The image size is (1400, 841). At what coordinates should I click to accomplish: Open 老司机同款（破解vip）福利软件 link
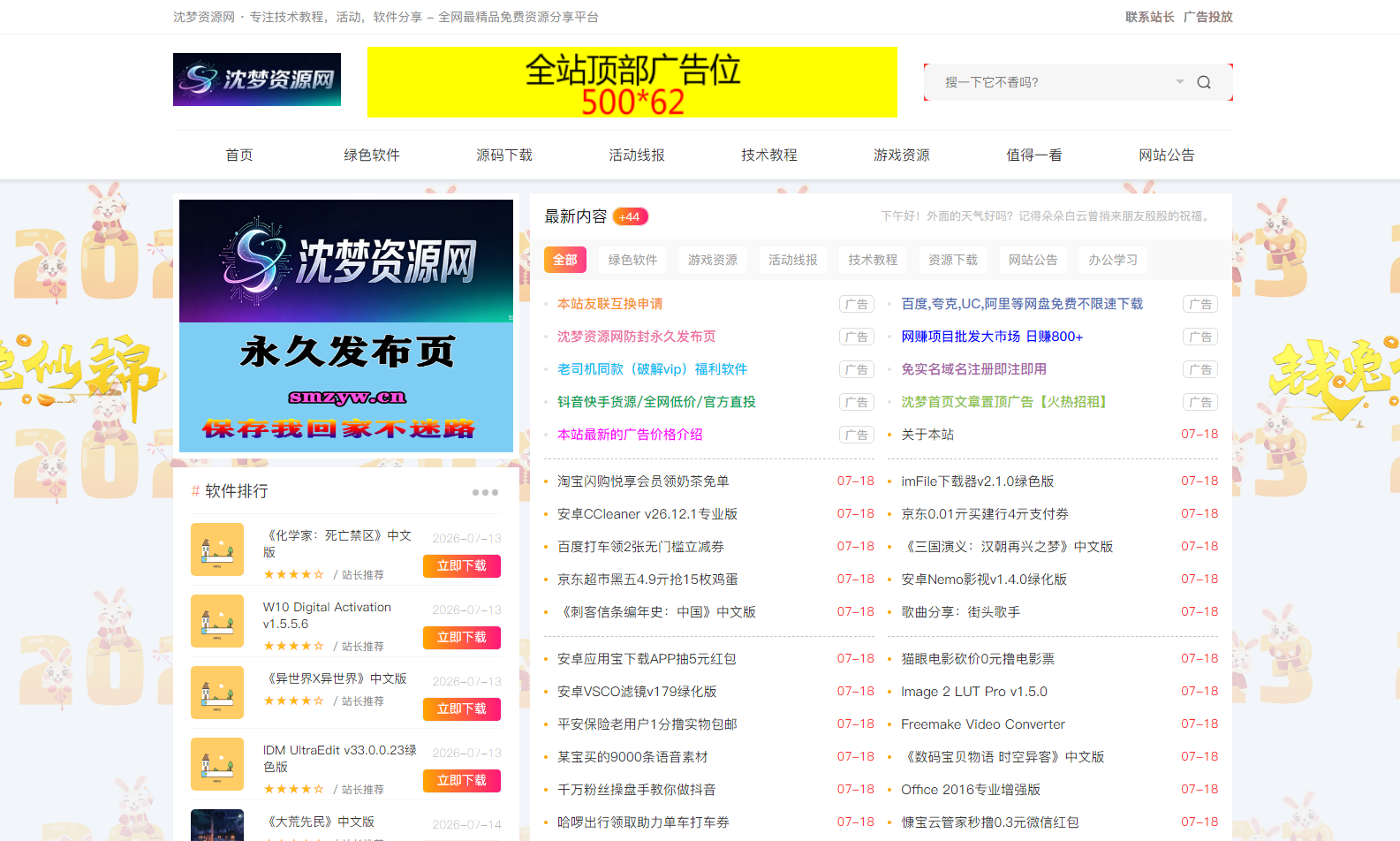(x=653, y=369)
